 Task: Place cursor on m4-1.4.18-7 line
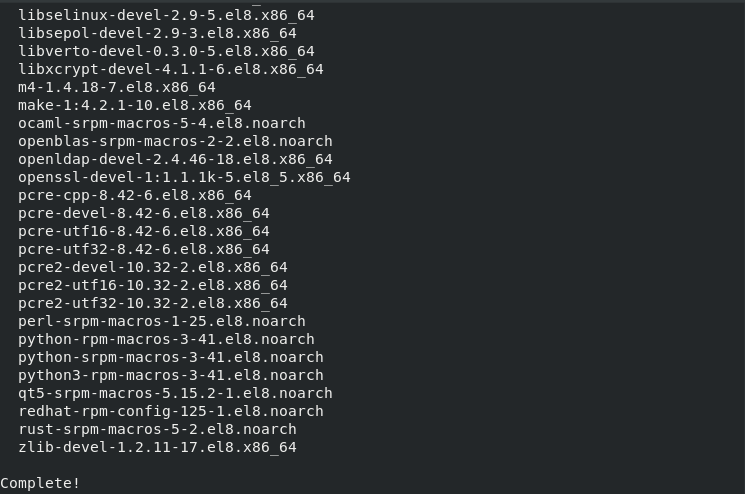coord(117,87)
